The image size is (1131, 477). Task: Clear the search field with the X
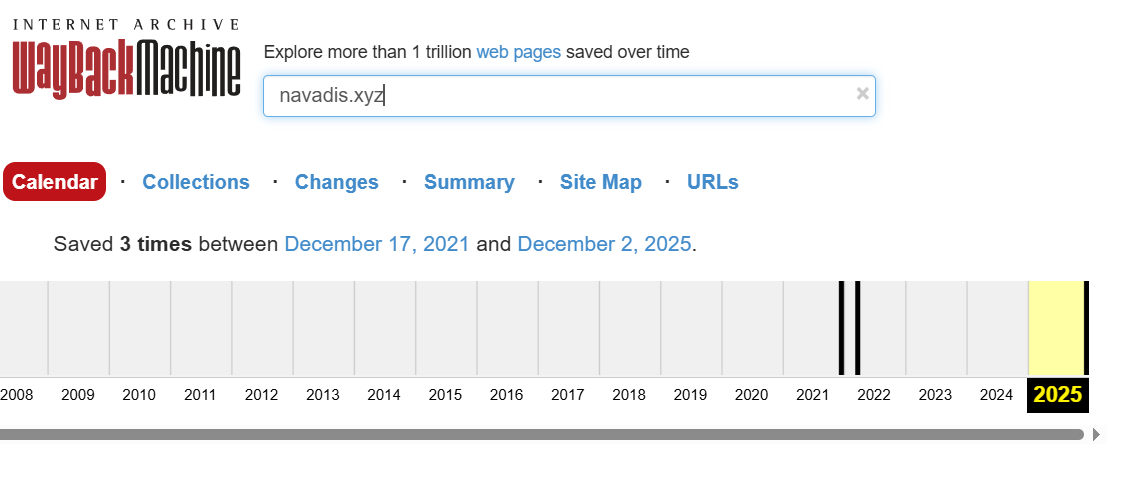coord(862,94)
